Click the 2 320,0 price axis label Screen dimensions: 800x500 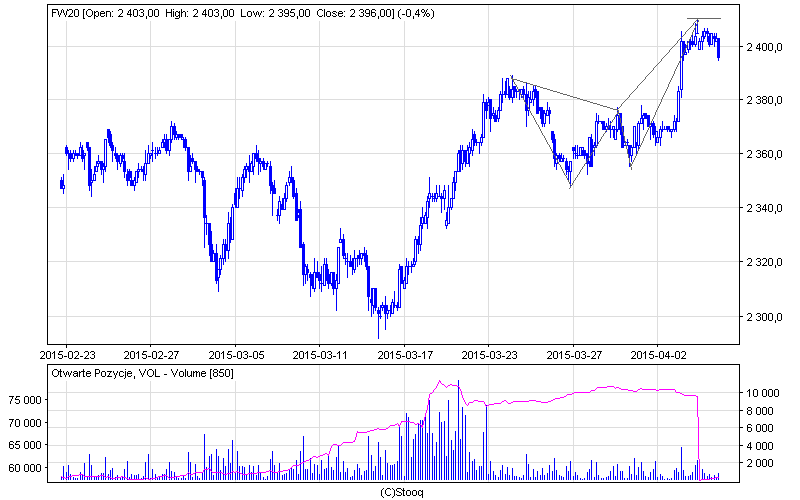(x=764, y=263)
